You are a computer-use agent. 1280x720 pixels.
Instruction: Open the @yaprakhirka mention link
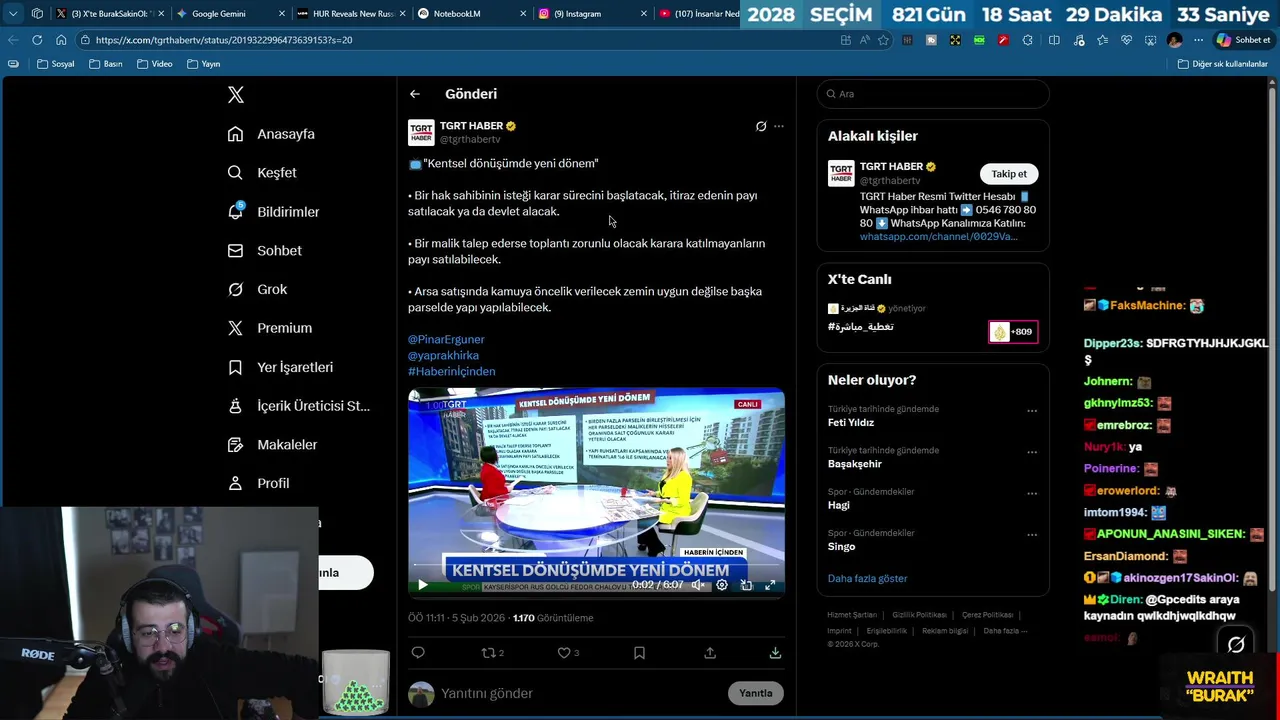pyautogui.click(x=443, y=355)
